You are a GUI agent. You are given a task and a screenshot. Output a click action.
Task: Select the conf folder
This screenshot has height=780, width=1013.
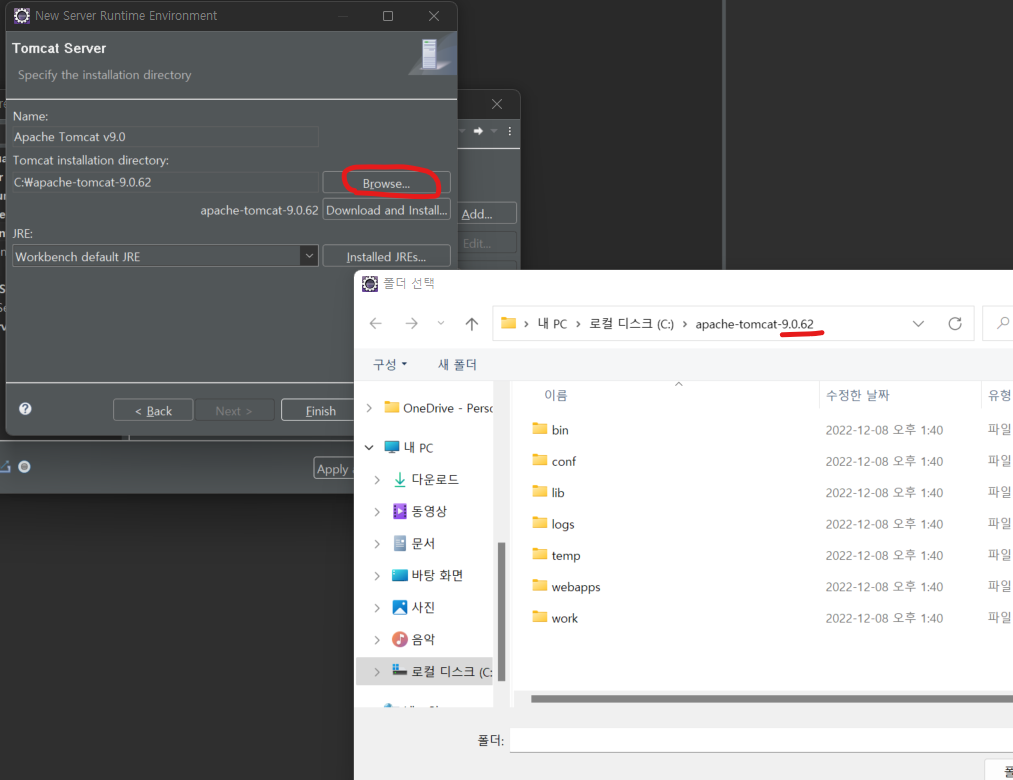point(554,461)
